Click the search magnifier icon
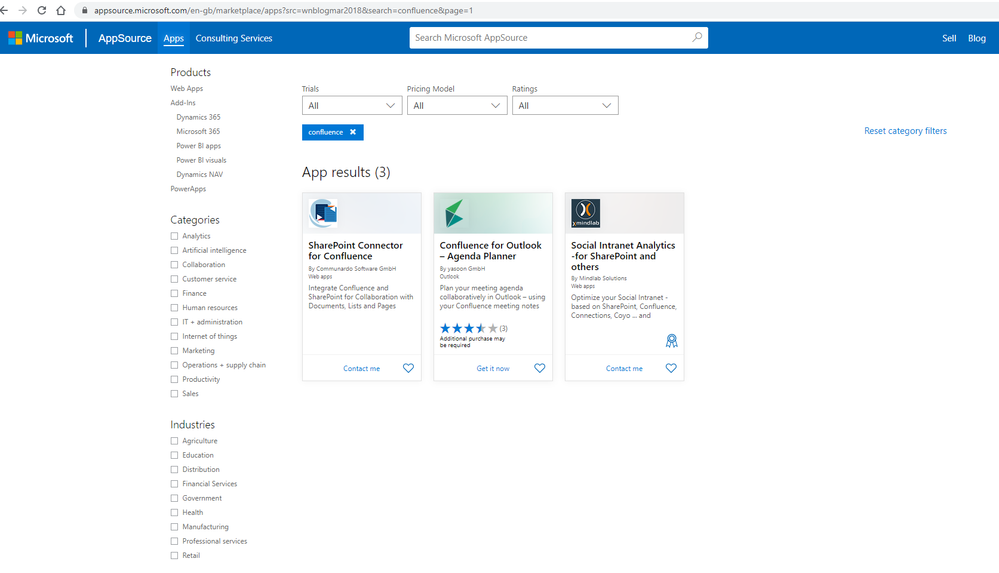The image size is (999, 573). [697, 38]
